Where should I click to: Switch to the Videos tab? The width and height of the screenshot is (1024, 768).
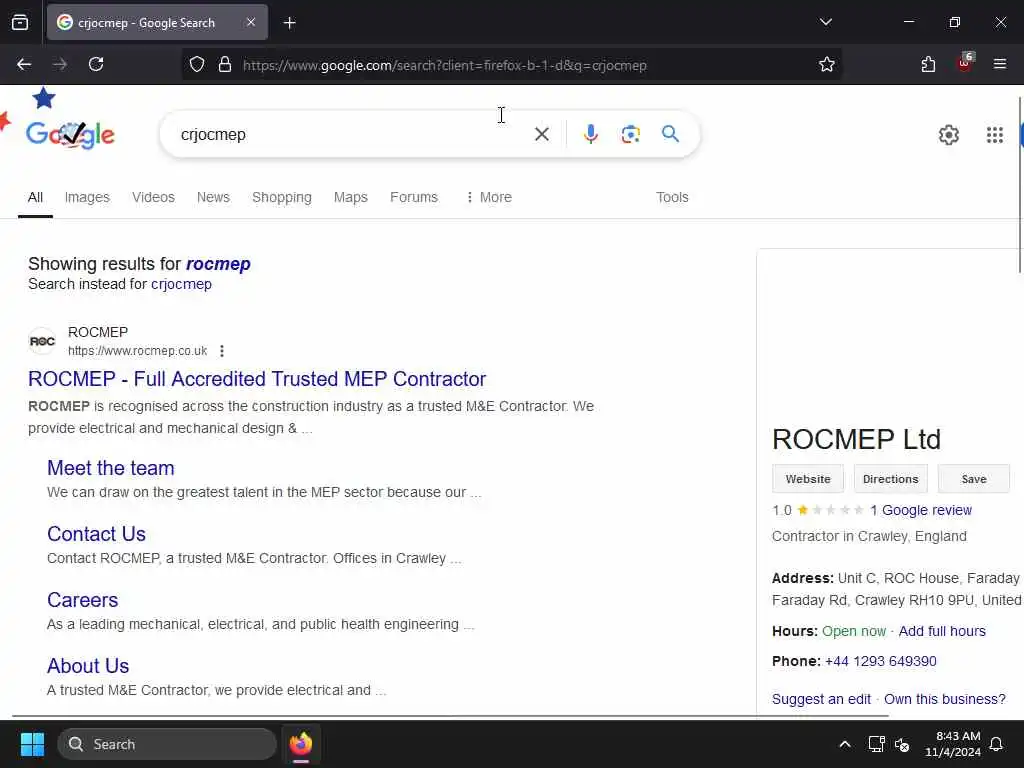(x=153, y=197)
